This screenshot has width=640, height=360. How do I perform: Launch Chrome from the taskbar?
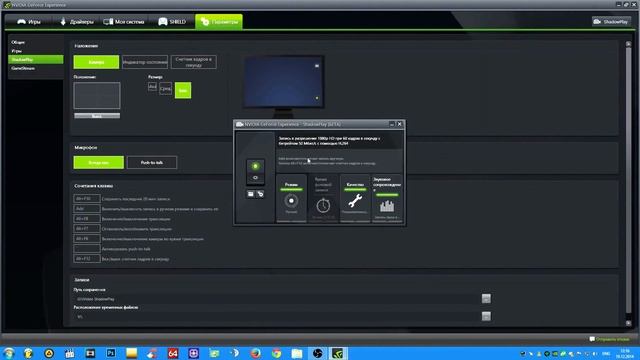tap(276, 353)
